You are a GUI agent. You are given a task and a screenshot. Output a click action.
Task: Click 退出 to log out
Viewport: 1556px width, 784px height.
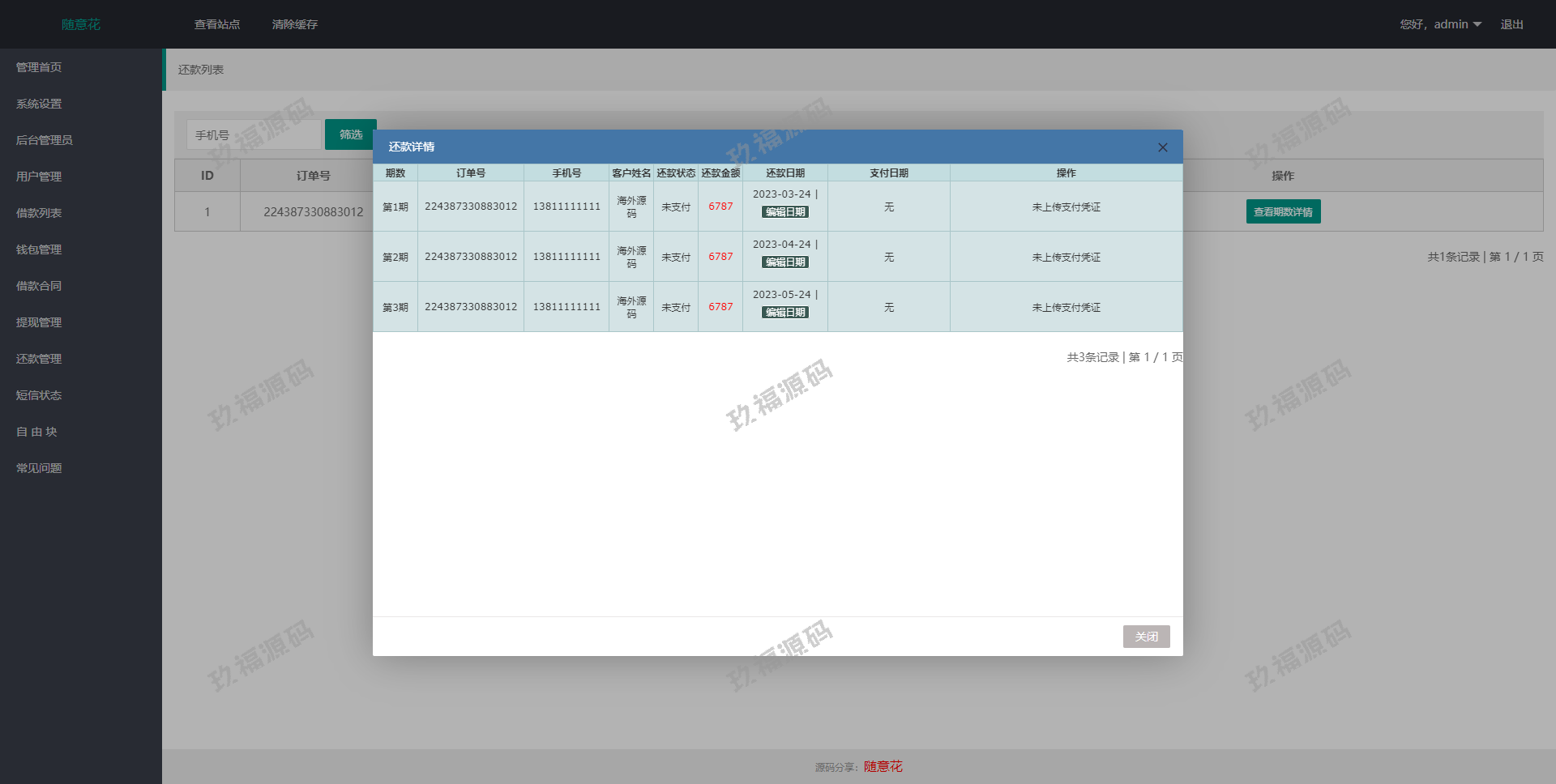[x=1511, y=24]
